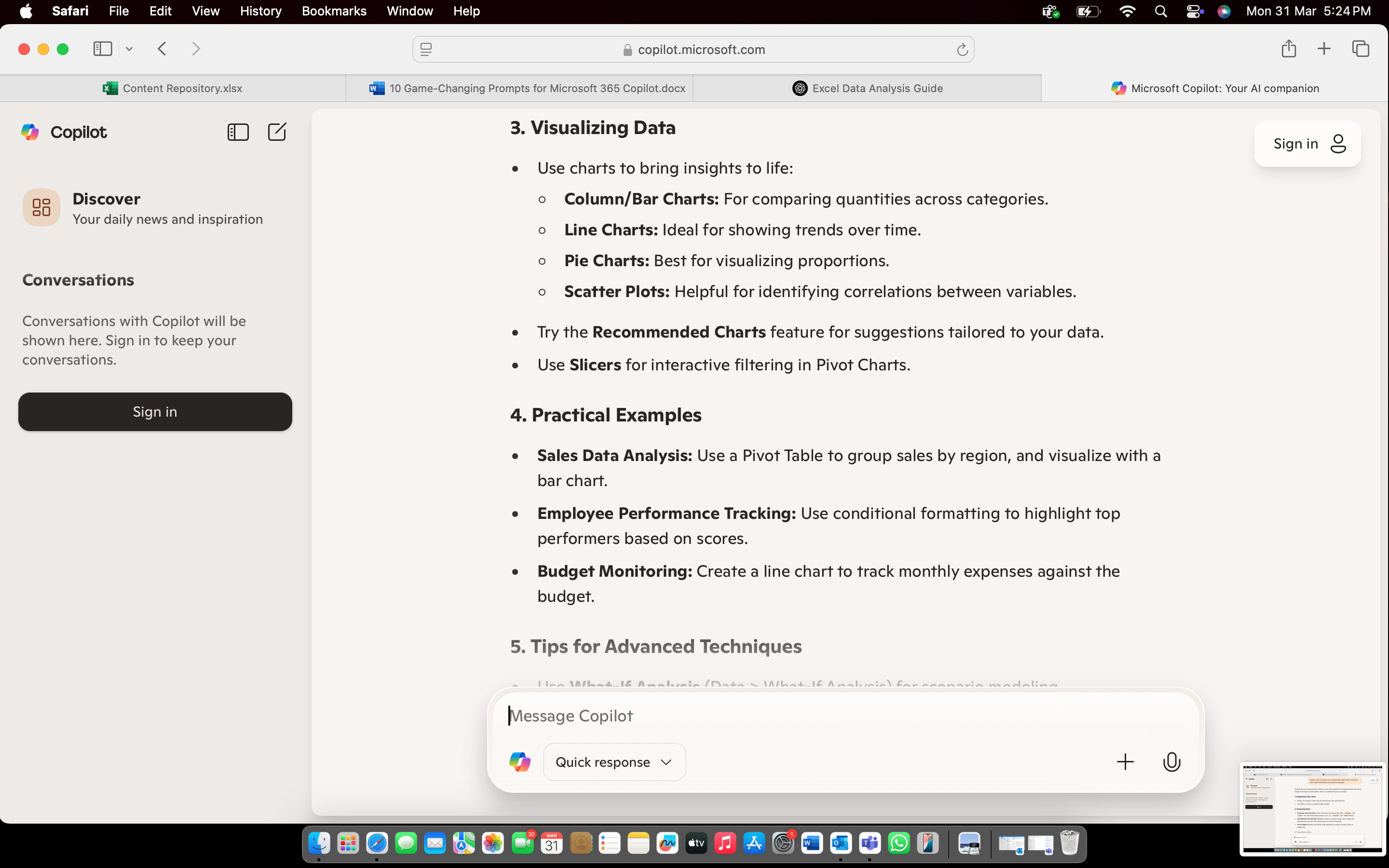This screenshot has width=1389, height=868.
Task: Click the Sign in button at top right
Action: pos(1307,144)
